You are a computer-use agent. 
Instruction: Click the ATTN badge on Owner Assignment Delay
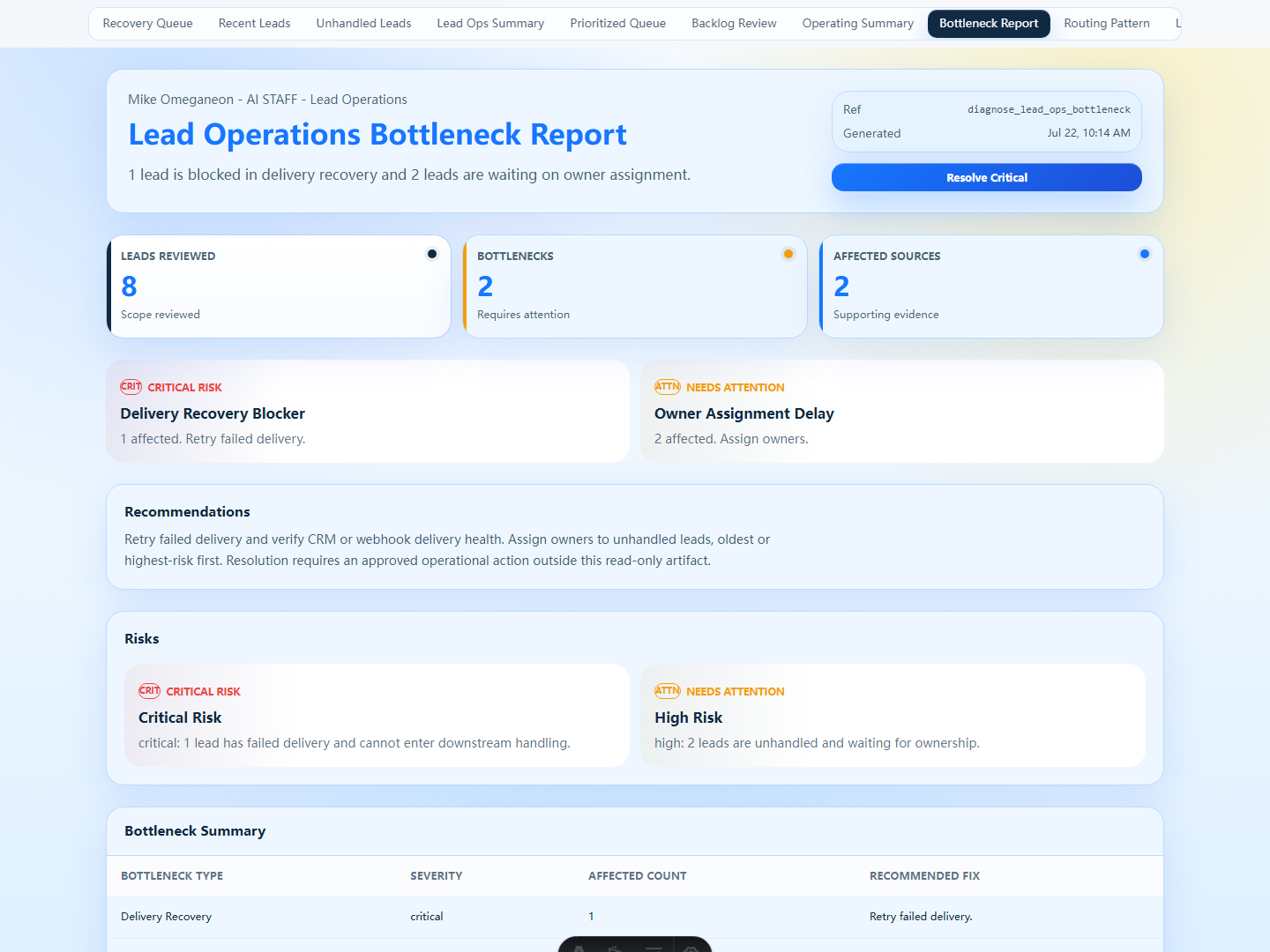667,387
